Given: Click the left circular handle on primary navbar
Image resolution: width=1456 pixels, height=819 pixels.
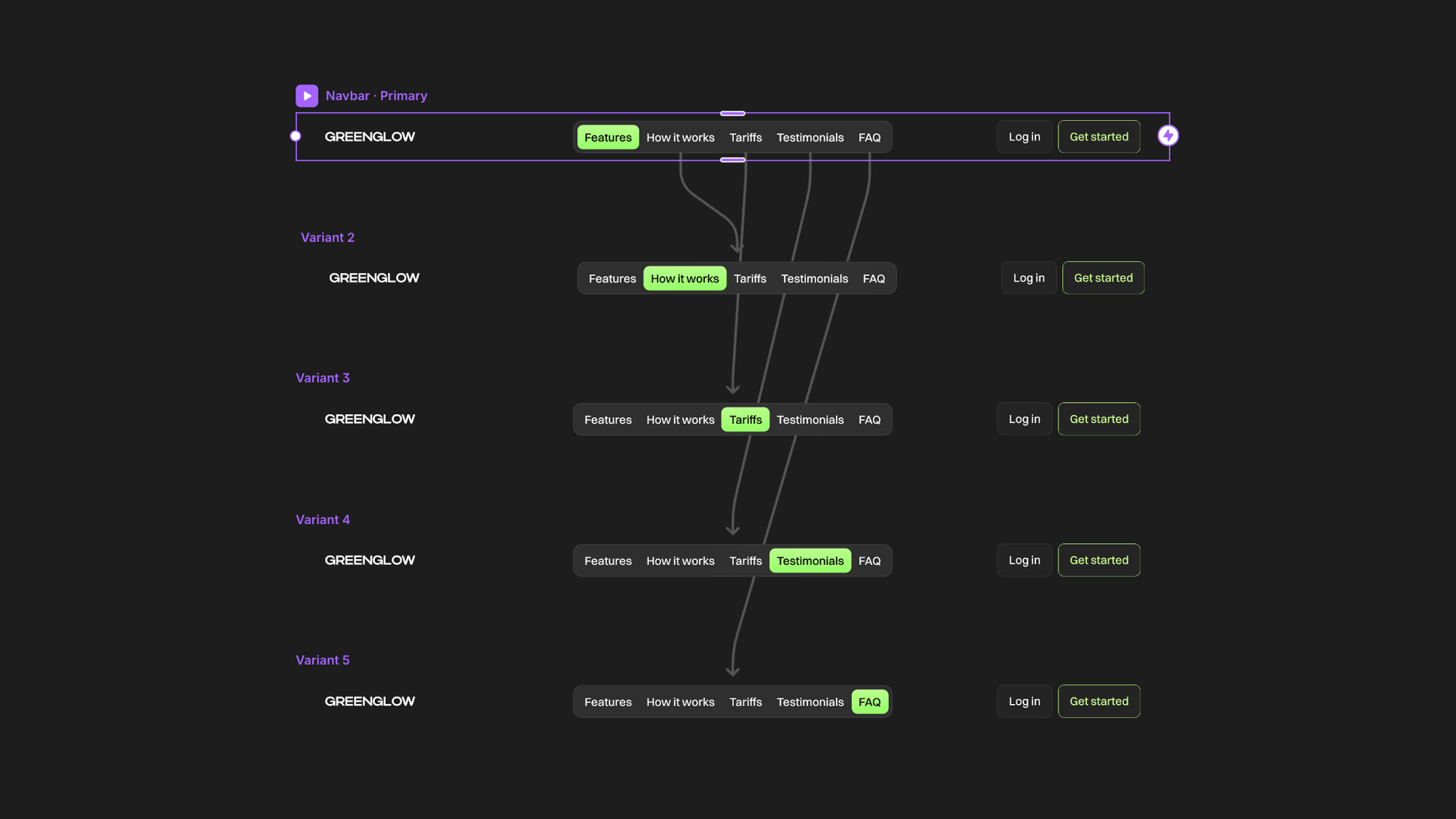Looking at the screenshot, I should point(296,136).
